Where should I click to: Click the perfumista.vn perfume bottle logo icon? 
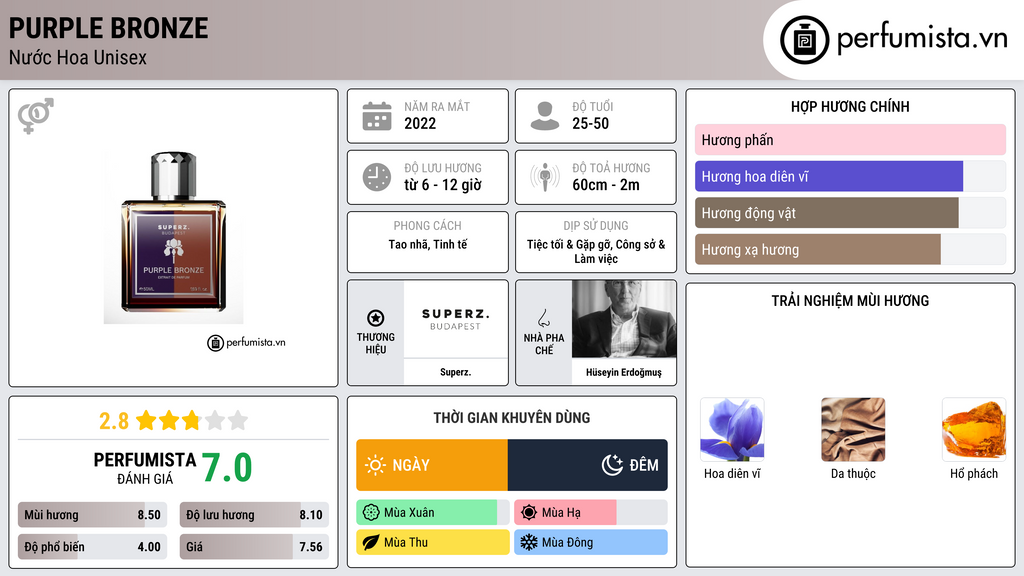point(804,40)
